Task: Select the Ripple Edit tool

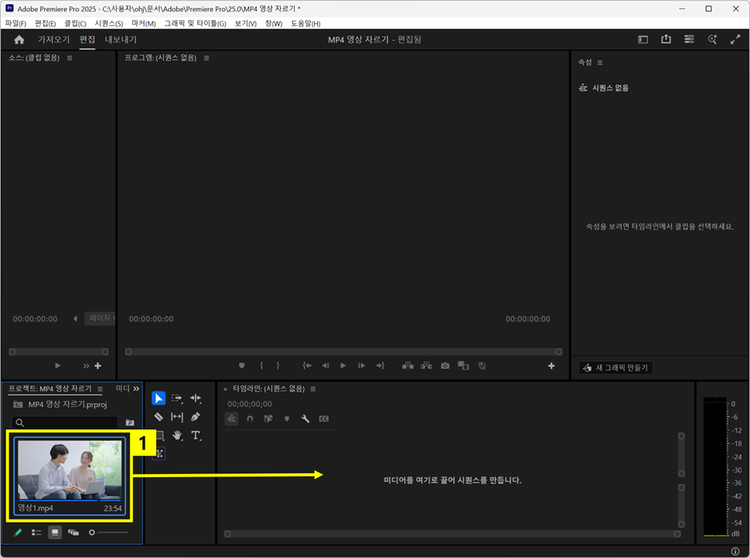Action: point(196,398)
